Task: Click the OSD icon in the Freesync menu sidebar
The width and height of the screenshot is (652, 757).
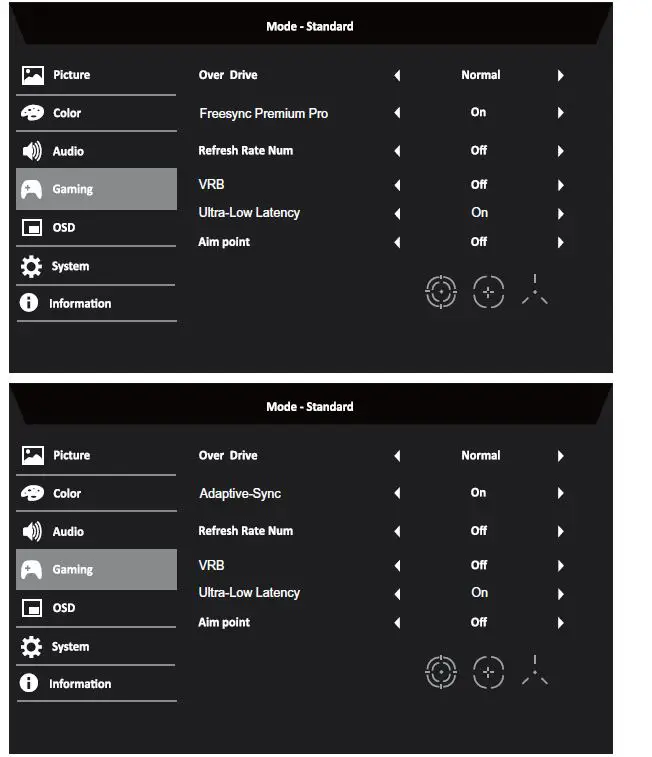Action: (x=32, y=228)
